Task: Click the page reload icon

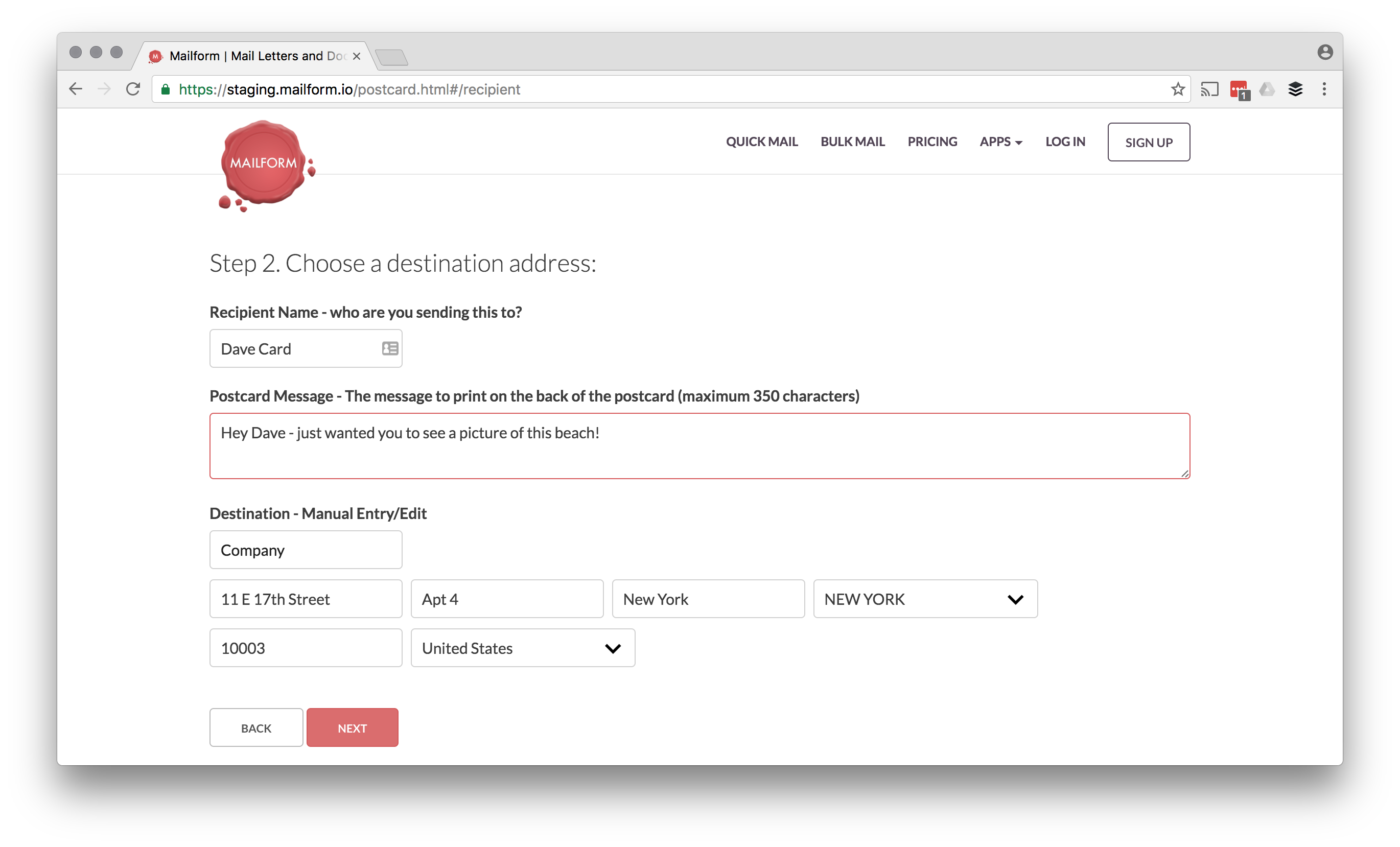Action: (133, 88)
